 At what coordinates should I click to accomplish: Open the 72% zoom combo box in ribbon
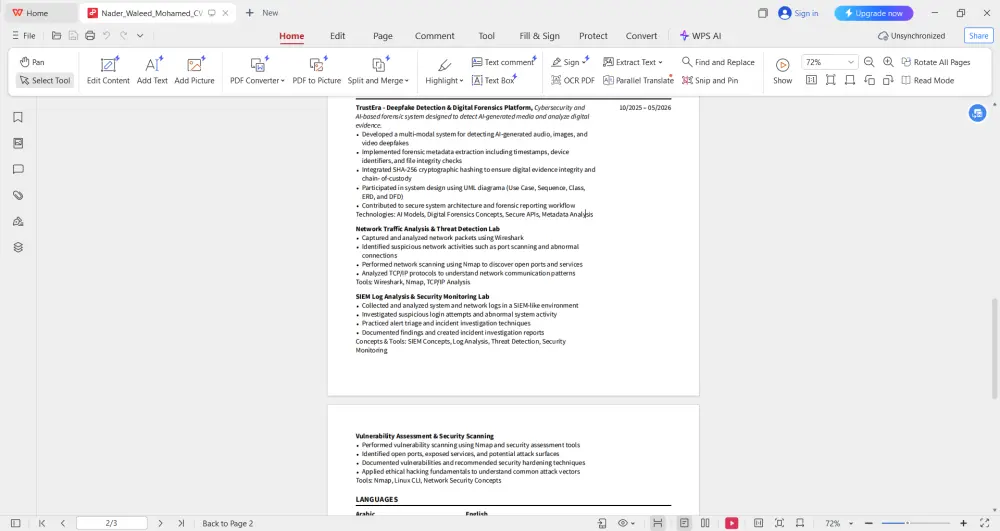point(828,62)
